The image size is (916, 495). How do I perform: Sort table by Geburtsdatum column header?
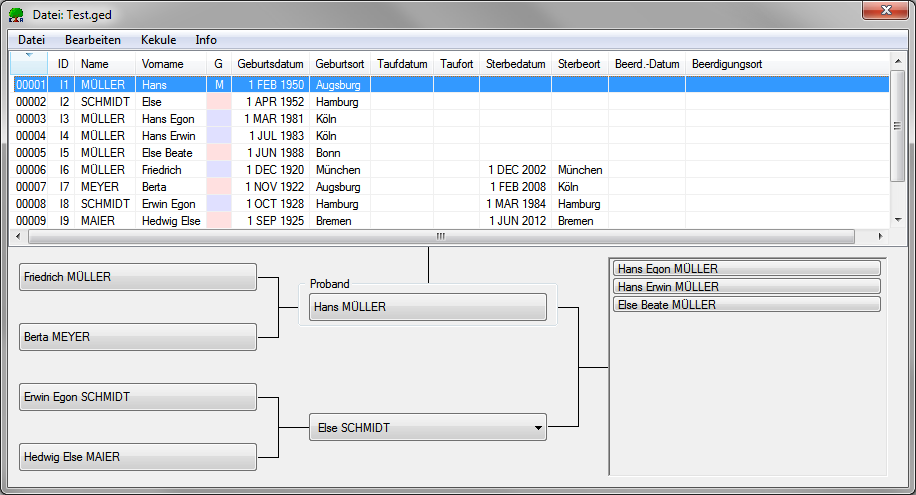[270, 64]
